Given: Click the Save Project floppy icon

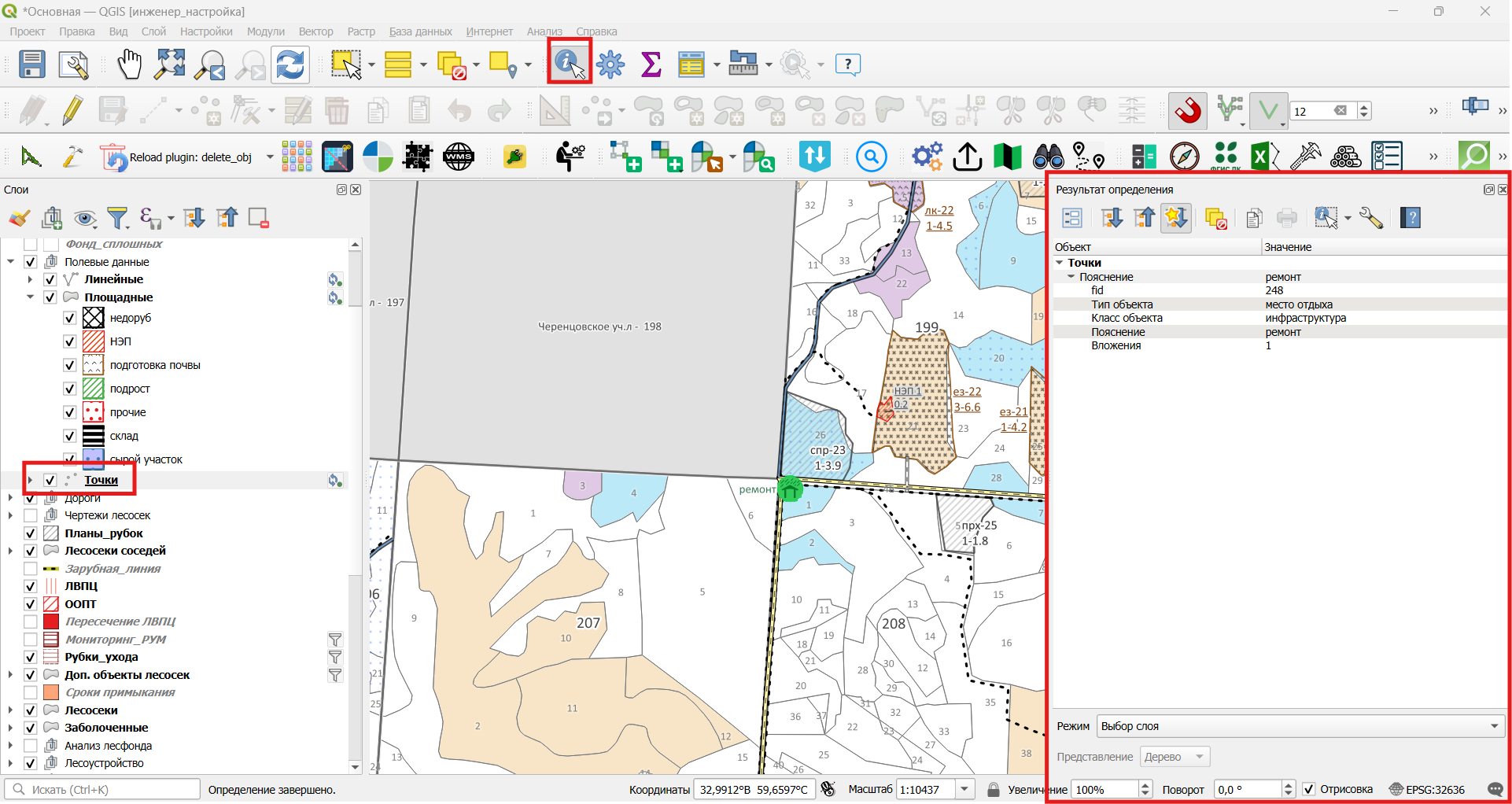Looking at the screenshot, I should pos(31,65).
